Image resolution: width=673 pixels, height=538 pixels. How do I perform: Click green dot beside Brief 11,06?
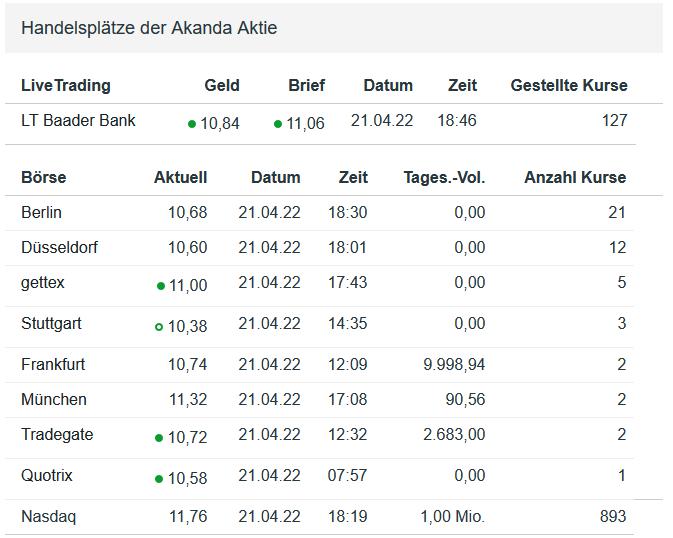pyautogui.click(x=278, y=124)
